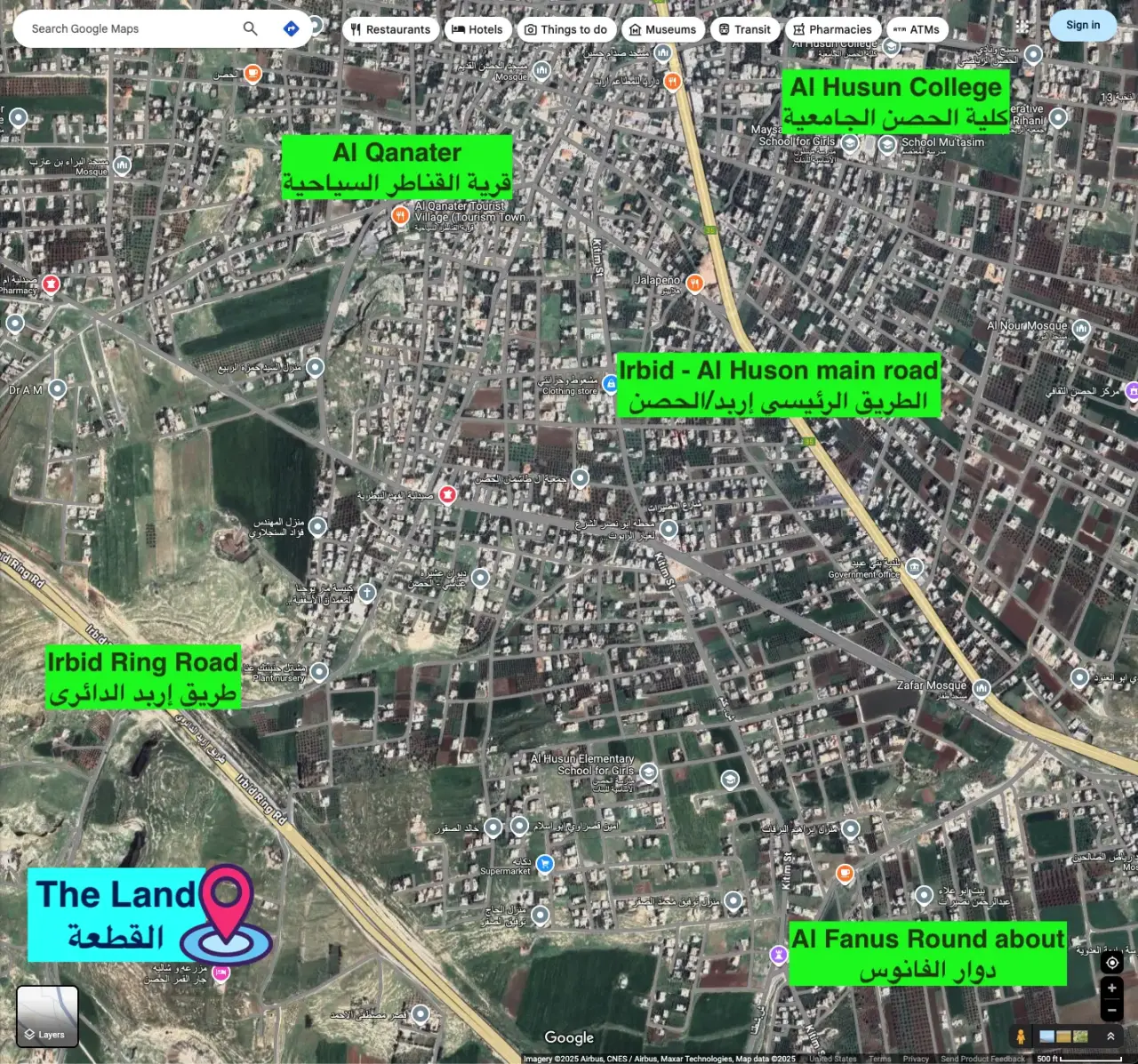Zoom in with the plus button
This screenshot has width=1138, height=1064.
click(x=1112, y=988)
